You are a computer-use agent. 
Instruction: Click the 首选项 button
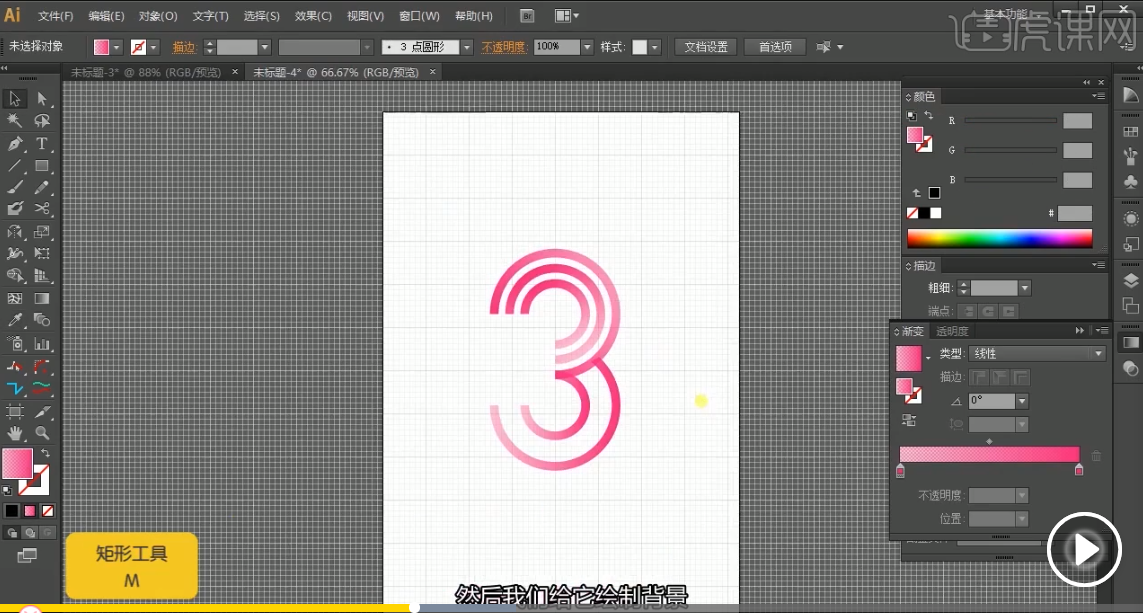tap(775, 47)
